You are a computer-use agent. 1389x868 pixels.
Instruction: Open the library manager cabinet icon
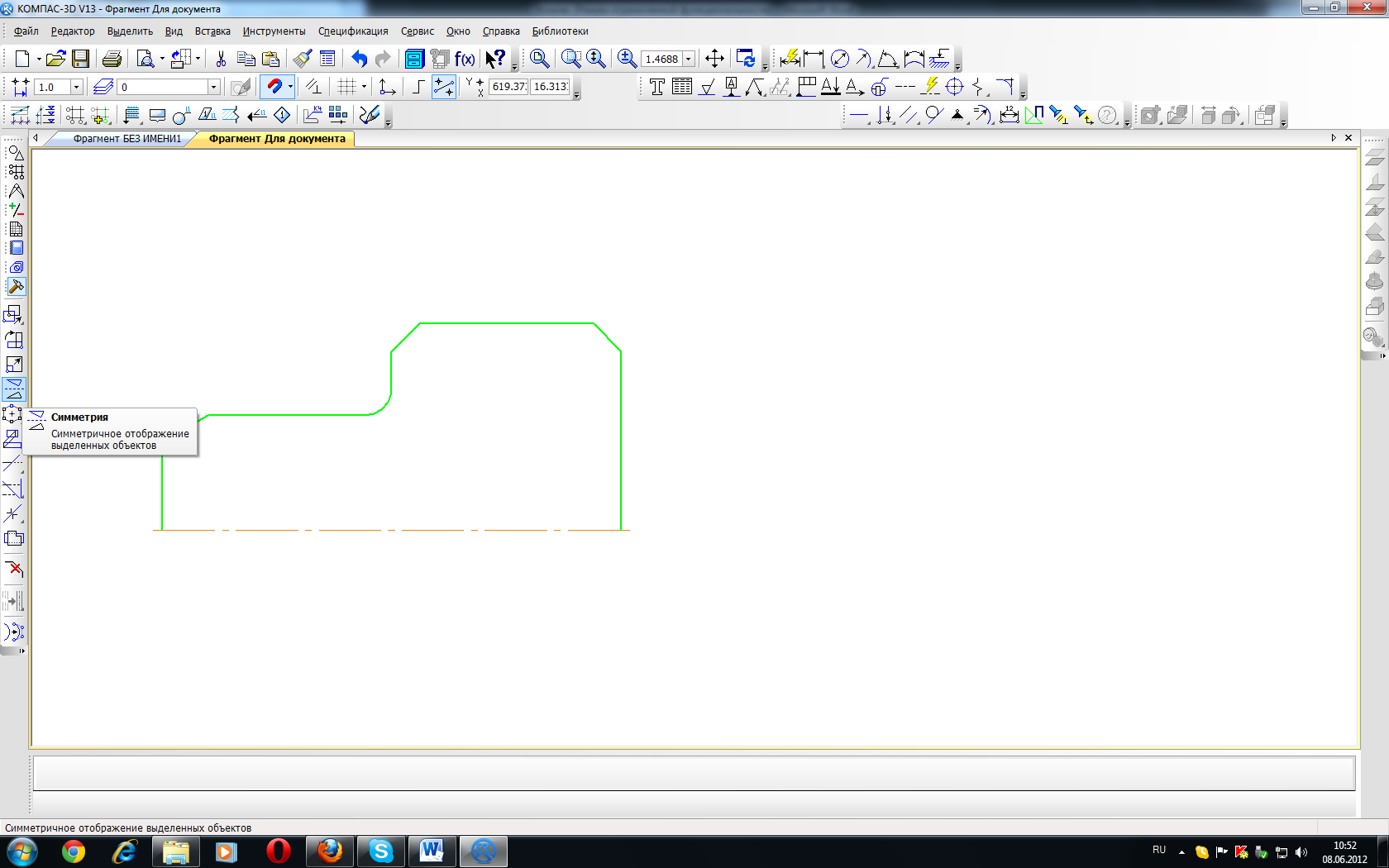tap(414, 59)
